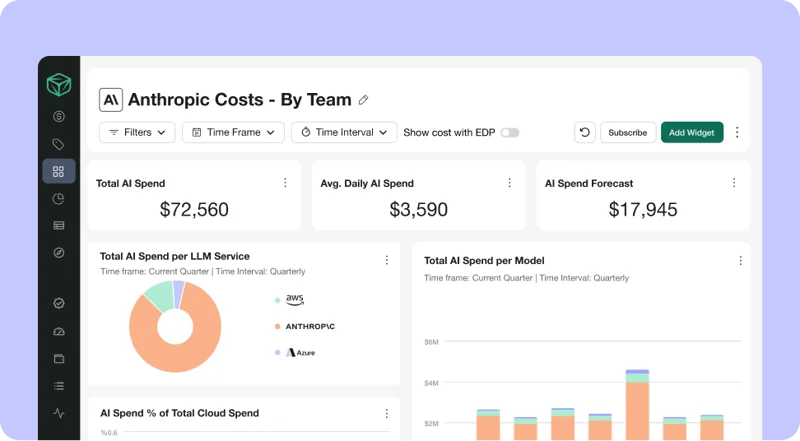Select the dashboards grid icon in sidebar

(x=59, y=172)
